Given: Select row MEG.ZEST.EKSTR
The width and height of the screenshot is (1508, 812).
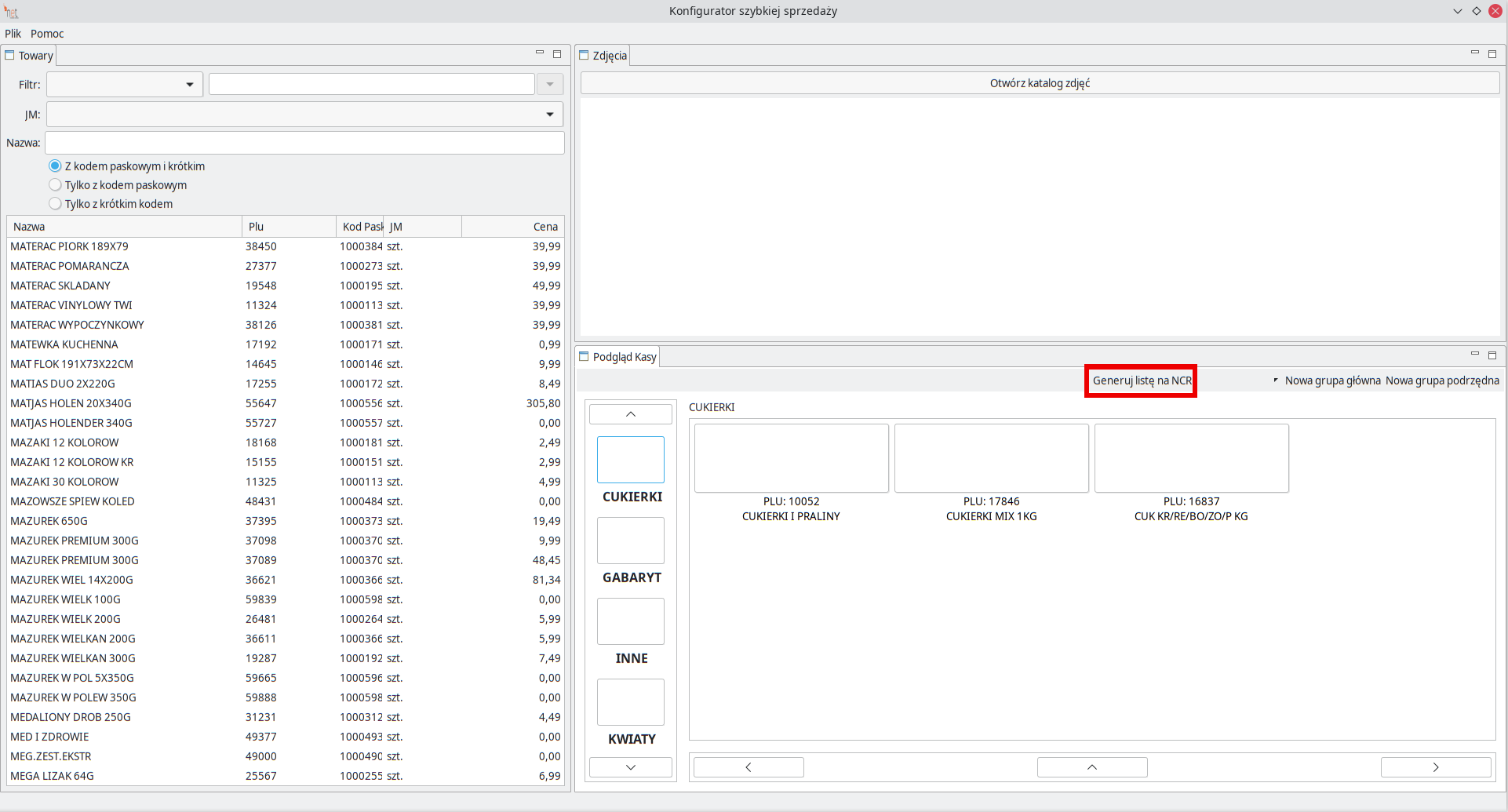Looking at the screenshot, I should pyautogui.click(x=286, y=756).
